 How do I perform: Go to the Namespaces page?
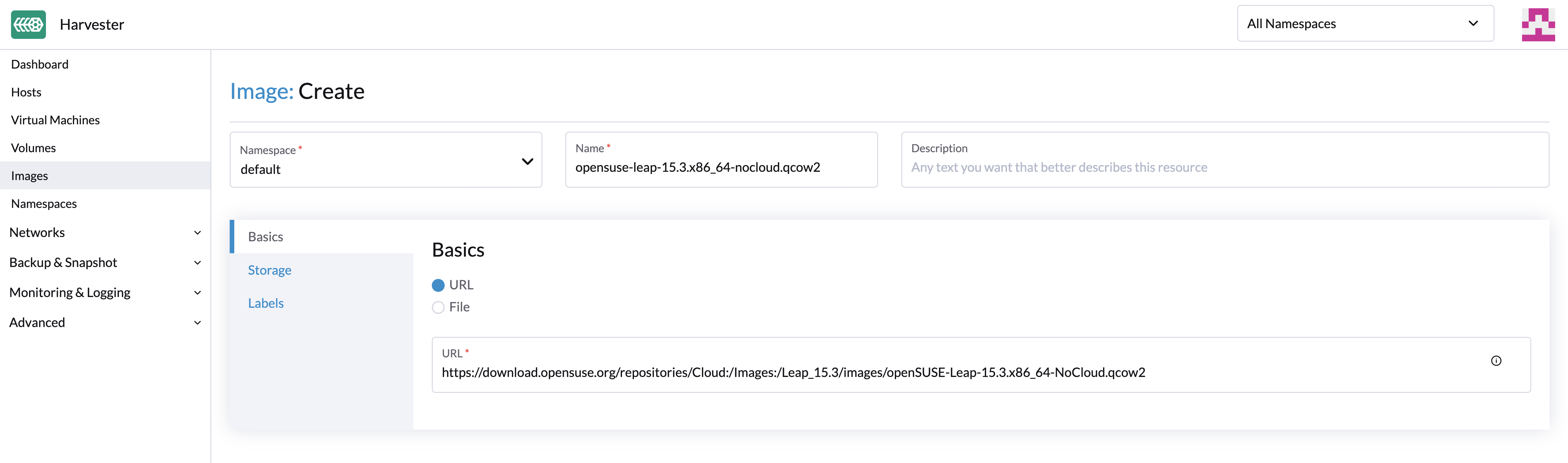pyautogui.click(x=43, y=203)
